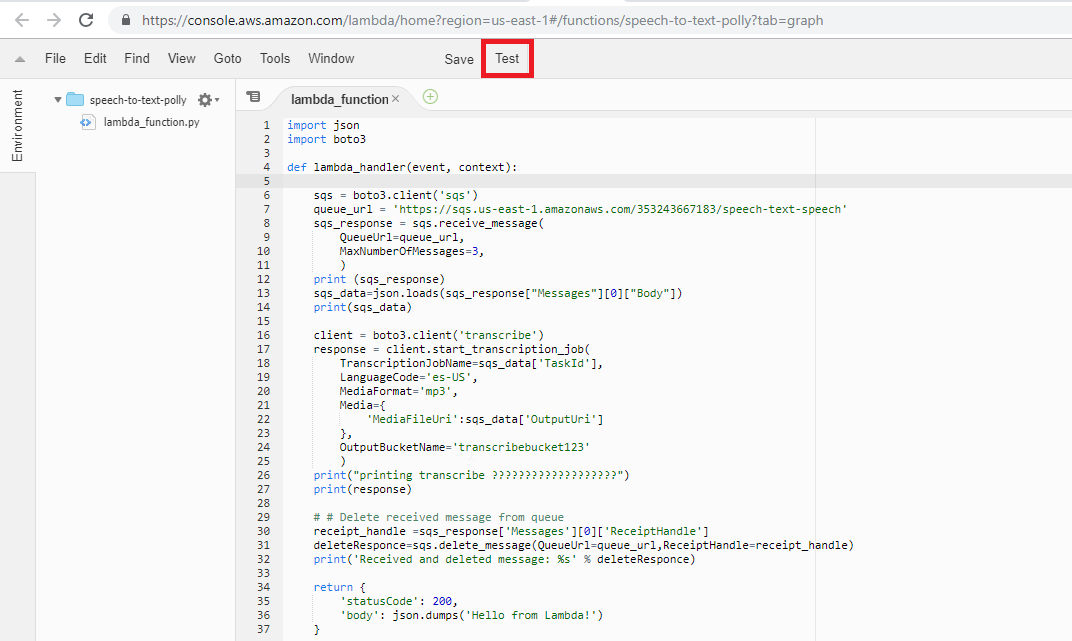
Task: Click OutputBucketName='transcribebucket123' line
Action: pyautogui.click(x=465, y=448)
